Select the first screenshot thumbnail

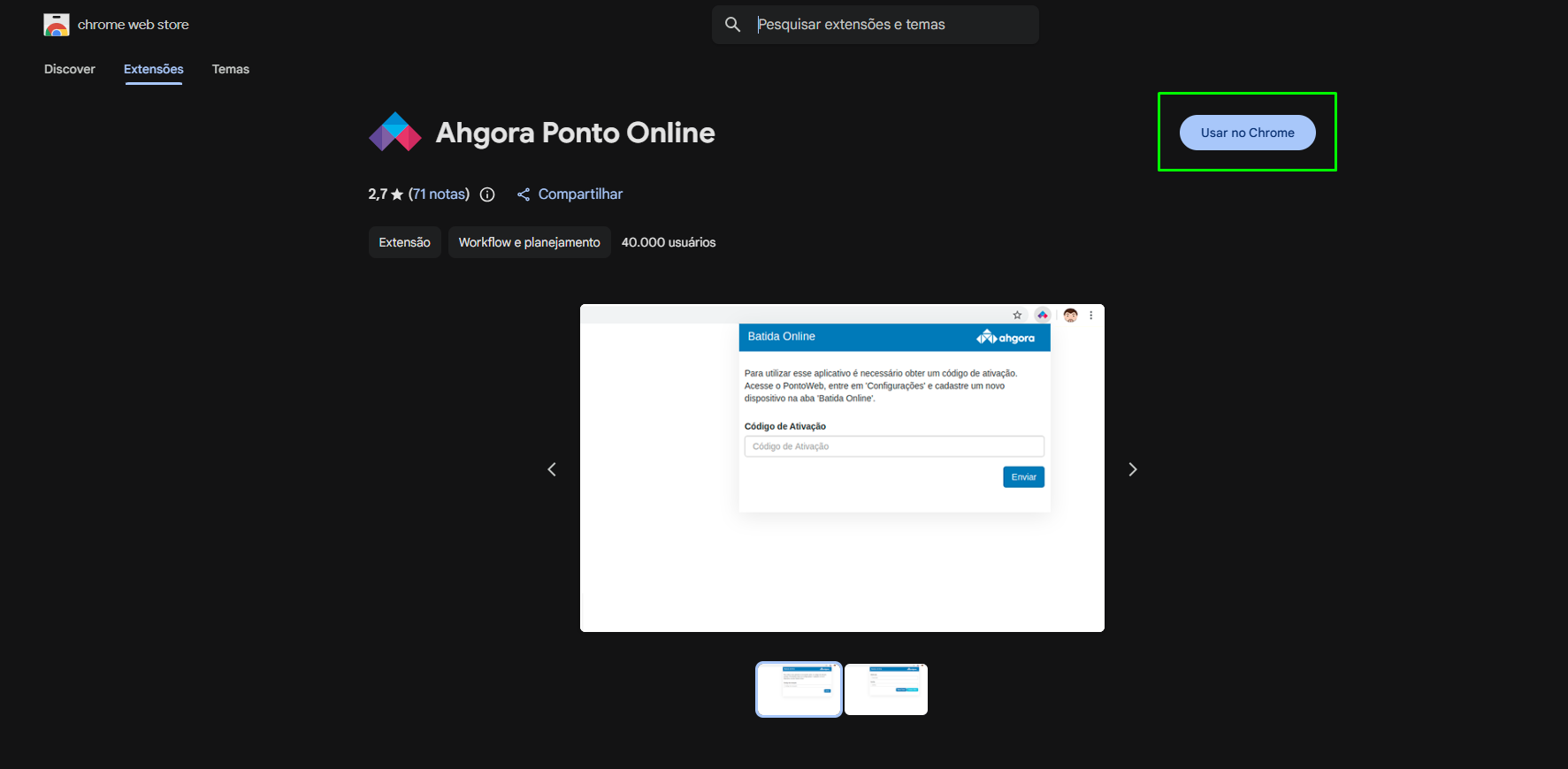point(799,689)
